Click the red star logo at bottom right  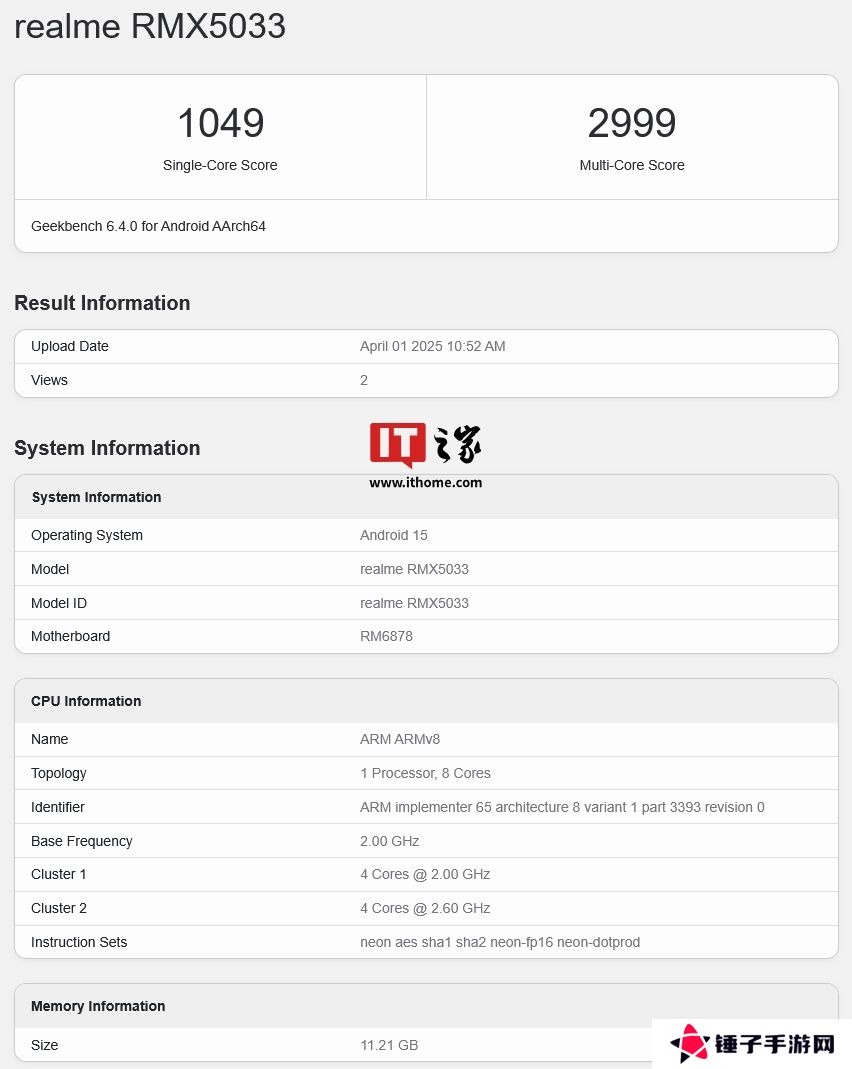pos(689,1044)
